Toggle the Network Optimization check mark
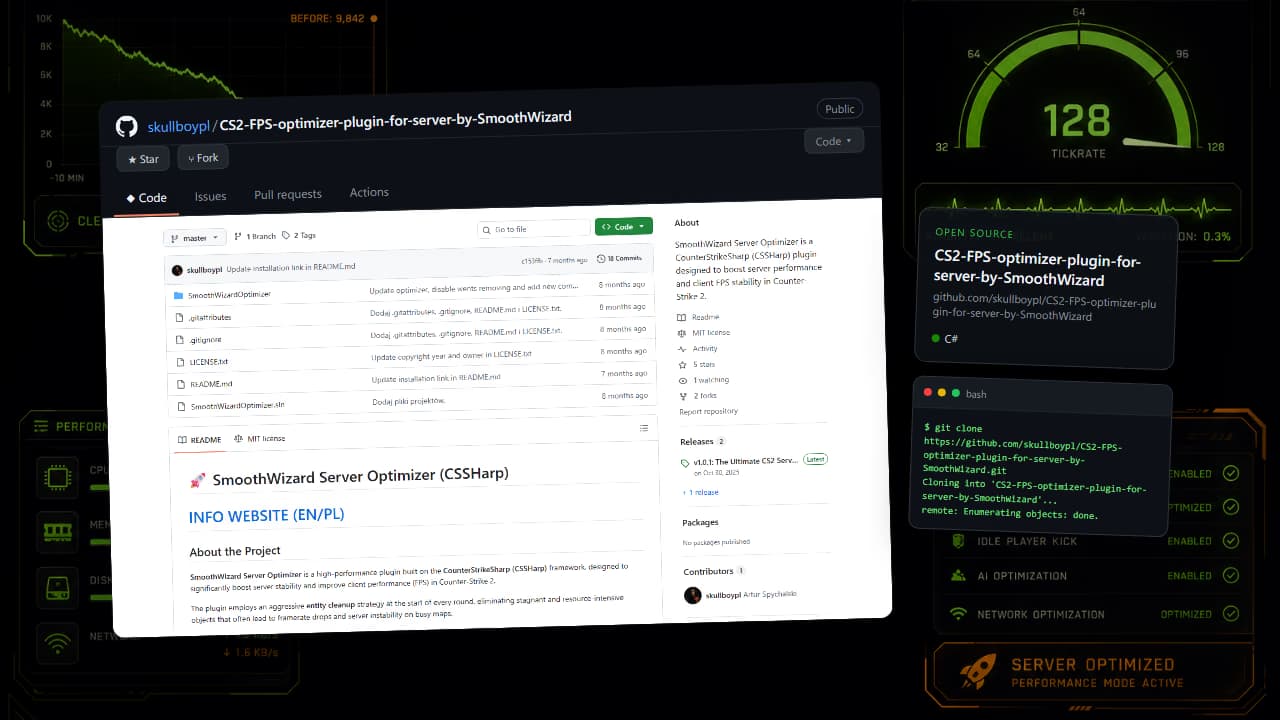 pos(1230,614)
